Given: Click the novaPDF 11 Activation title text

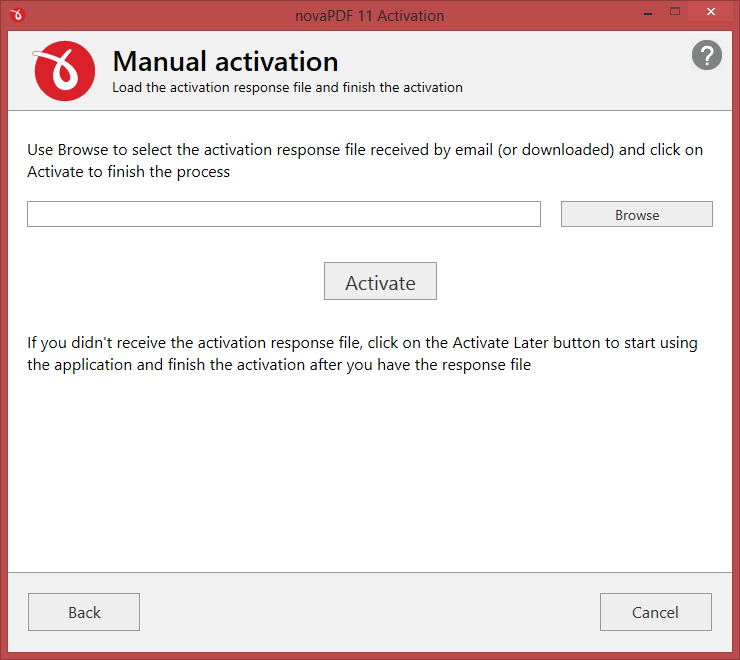Looking at the screenshot, I should pos(370,16).
